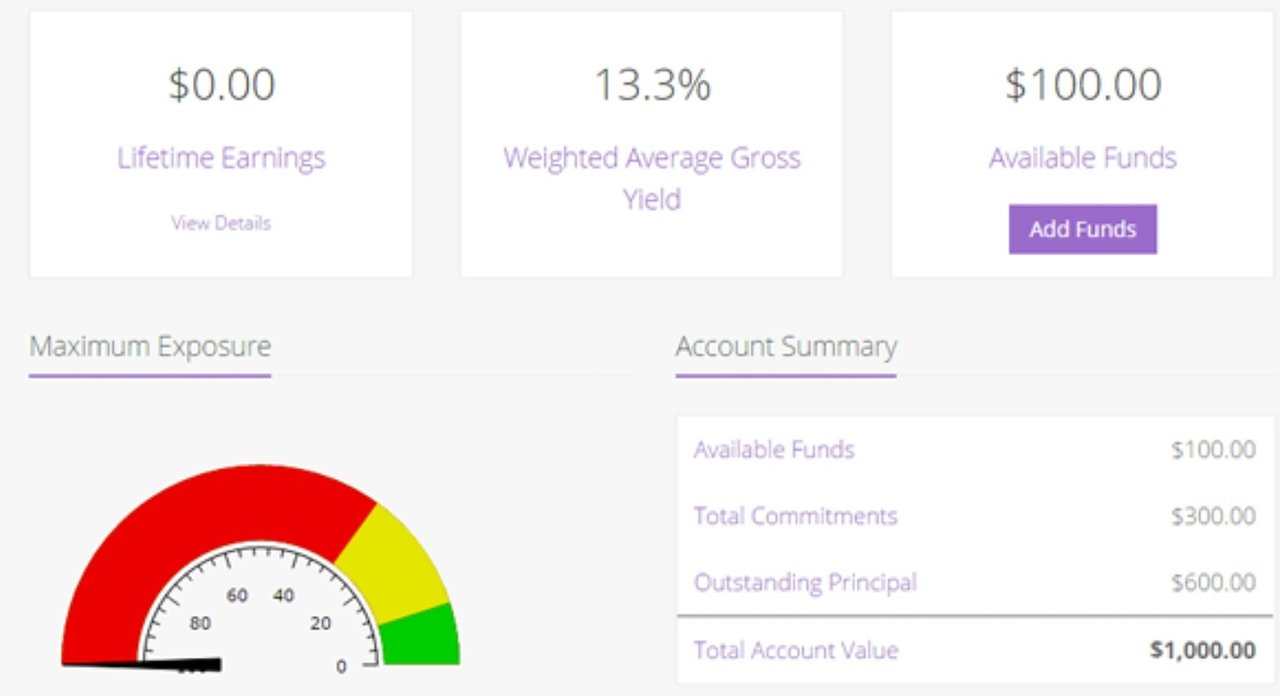Click the $100.00 value in Account Summary

(1213, 450)
